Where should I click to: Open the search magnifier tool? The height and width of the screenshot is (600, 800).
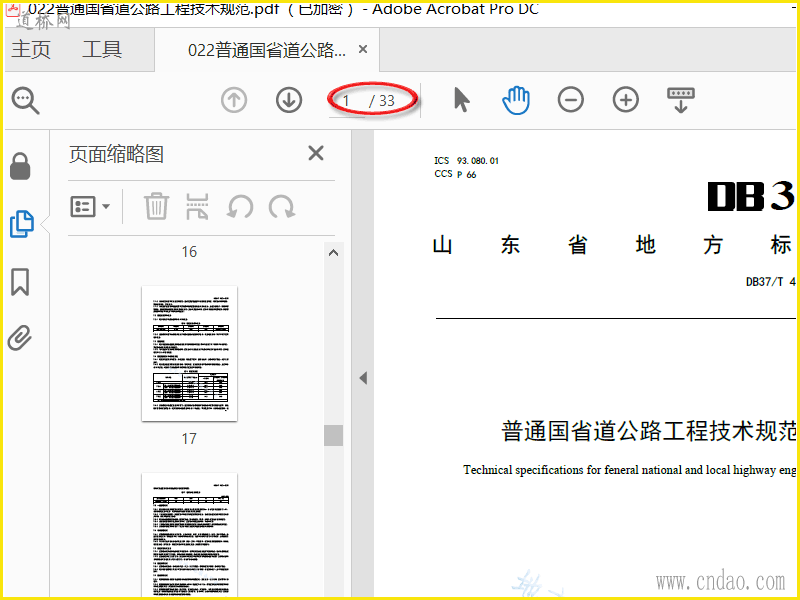click(26, 101)
